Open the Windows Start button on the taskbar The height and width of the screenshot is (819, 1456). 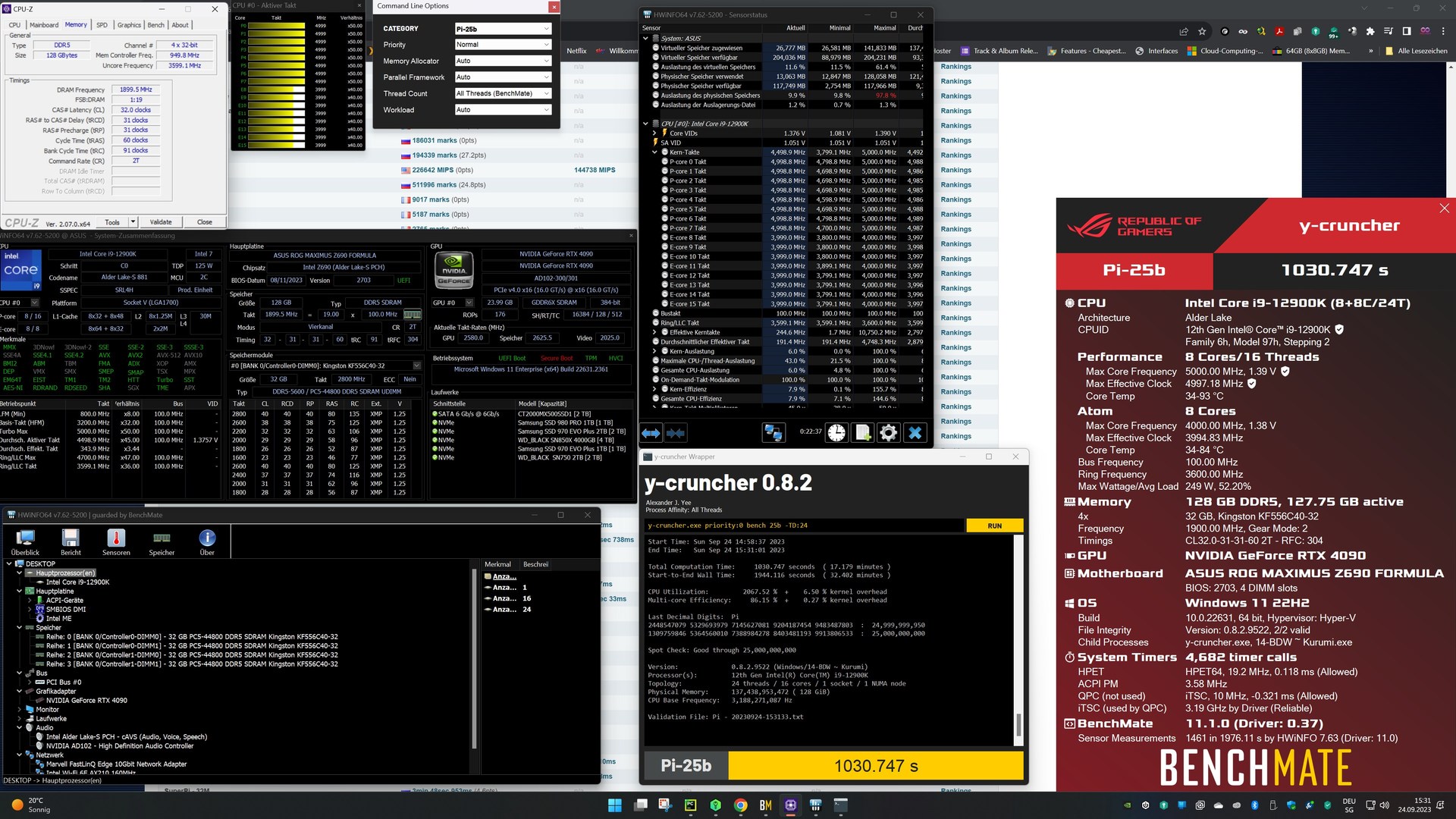click(x=615, y=805)
